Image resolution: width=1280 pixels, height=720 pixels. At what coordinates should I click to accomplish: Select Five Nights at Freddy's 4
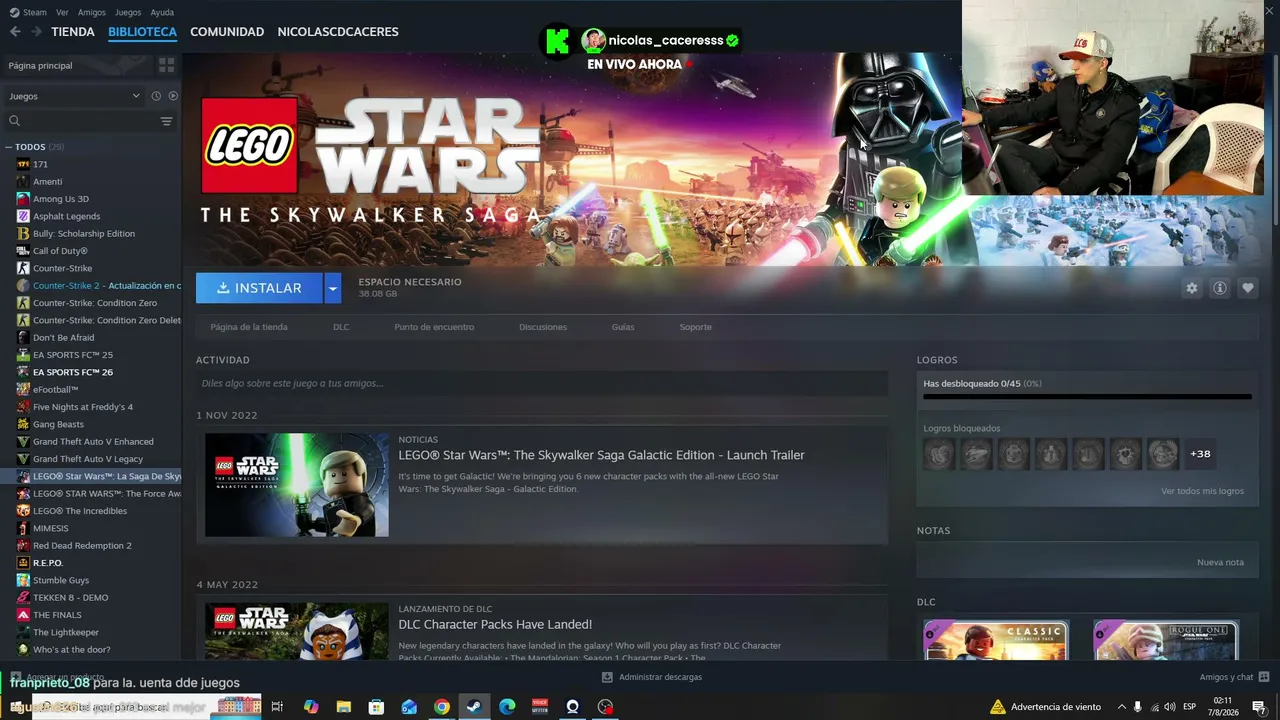click(x=83, y=407)
